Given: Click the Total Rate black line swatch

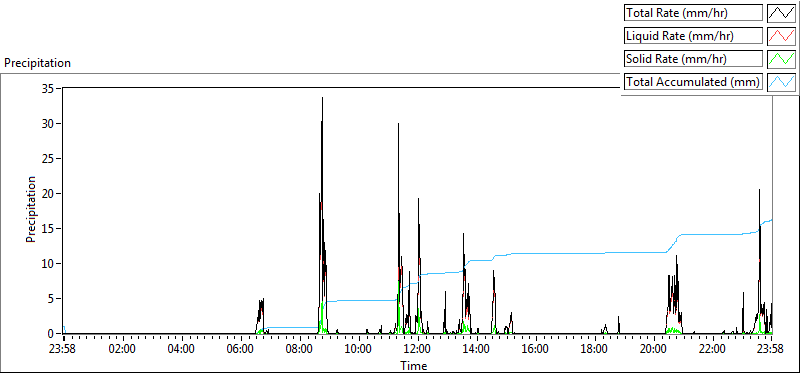Looking at the screenshot, I should click(x=781, y=12).
